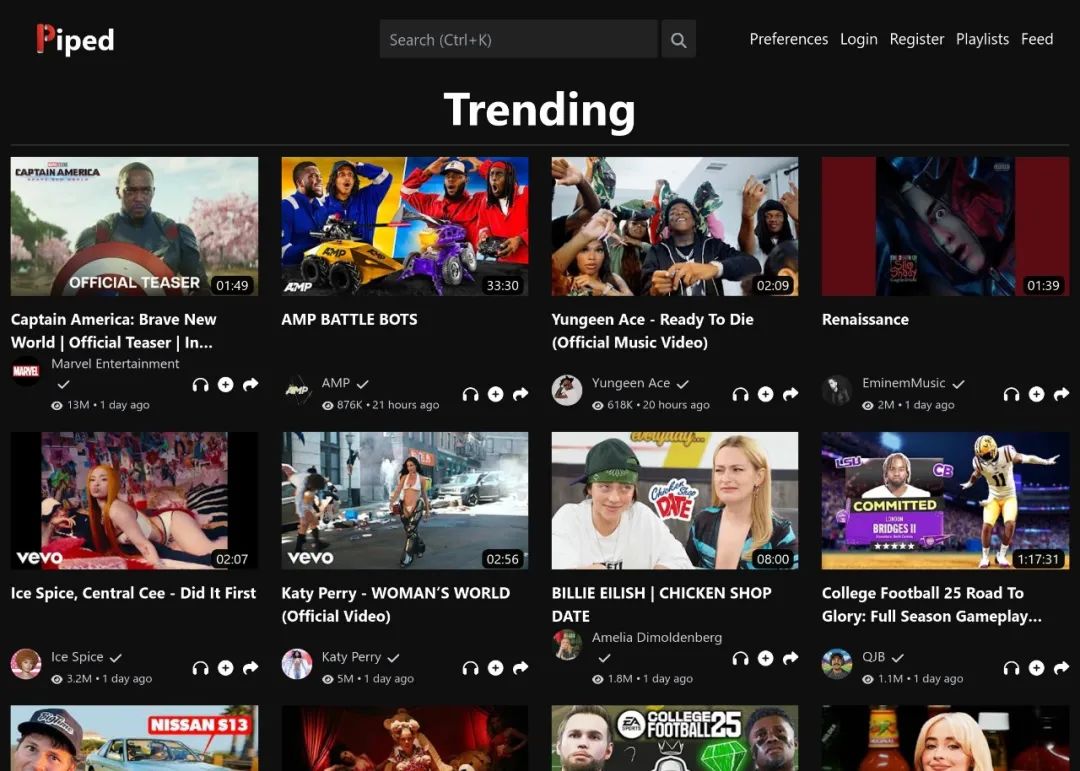Viewport: 1080px width, 771px height.
Task: Open Ice Spice channel name link
Action: point(76,657)
